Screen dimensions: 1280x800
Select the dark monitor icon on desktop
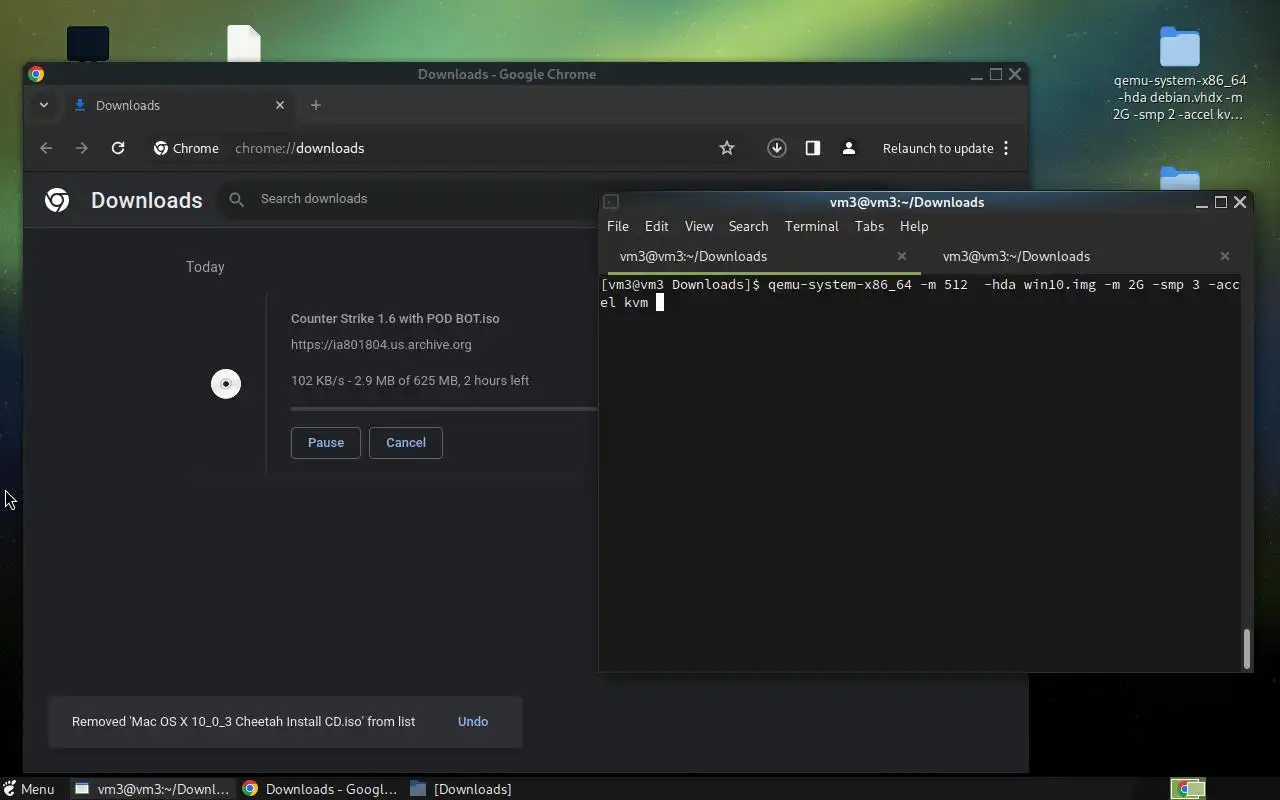pyautogui.click(x=88, y=43)
